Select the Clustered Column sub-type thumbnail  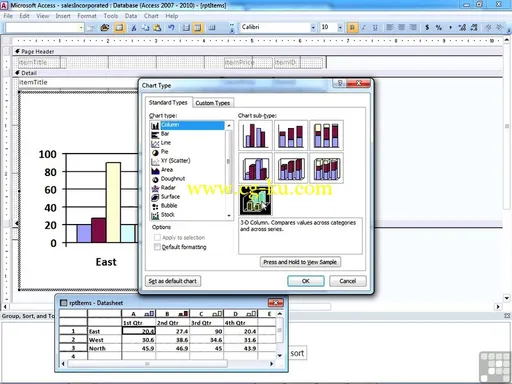pos(255,135)
